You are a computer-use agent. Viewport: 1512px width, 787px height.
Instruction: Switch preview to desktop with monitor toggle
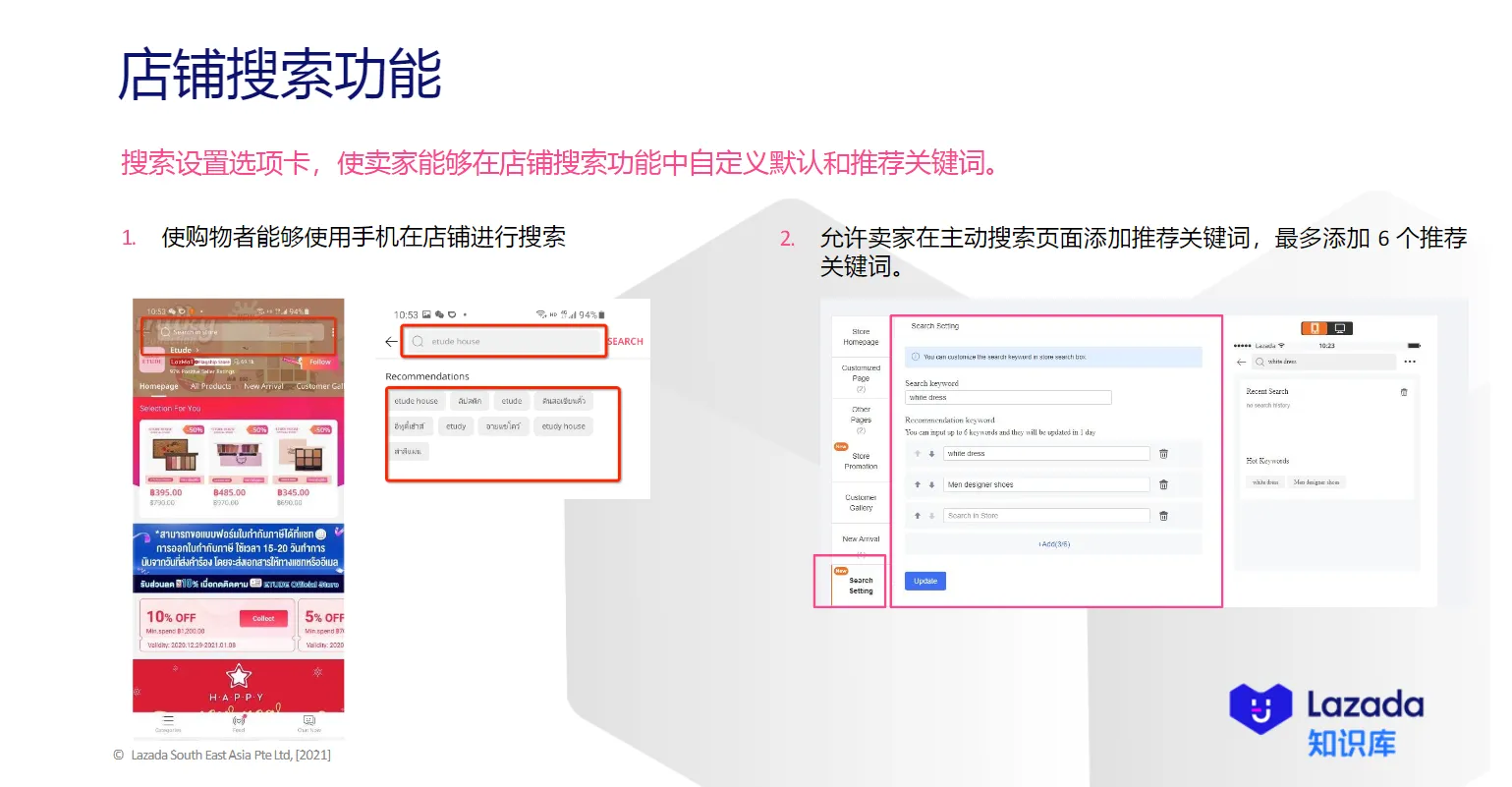click(1340, 329)
